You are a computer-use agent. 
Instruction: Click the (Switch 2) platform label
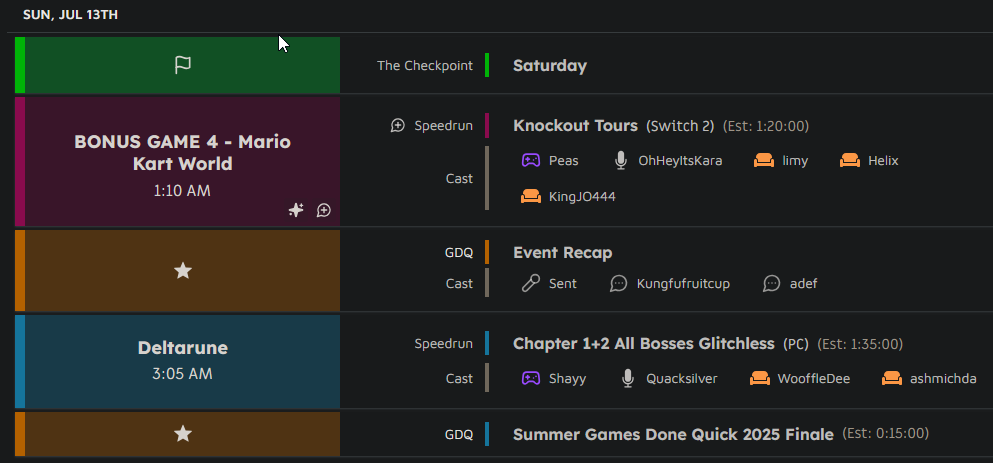click(x=680, y=126)
